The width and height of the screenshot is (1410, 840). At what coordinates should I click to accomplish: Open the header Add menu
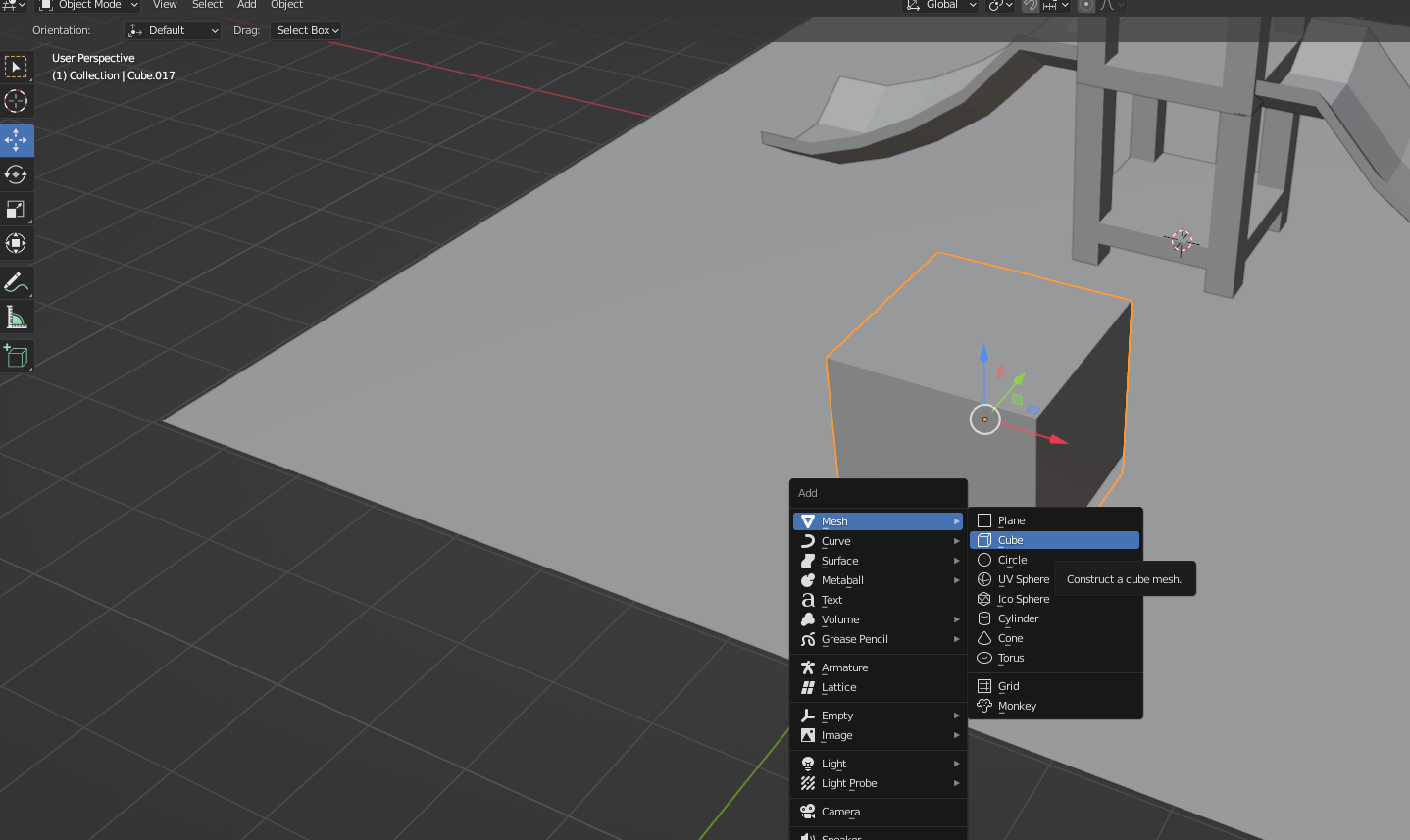pos(247,5)
